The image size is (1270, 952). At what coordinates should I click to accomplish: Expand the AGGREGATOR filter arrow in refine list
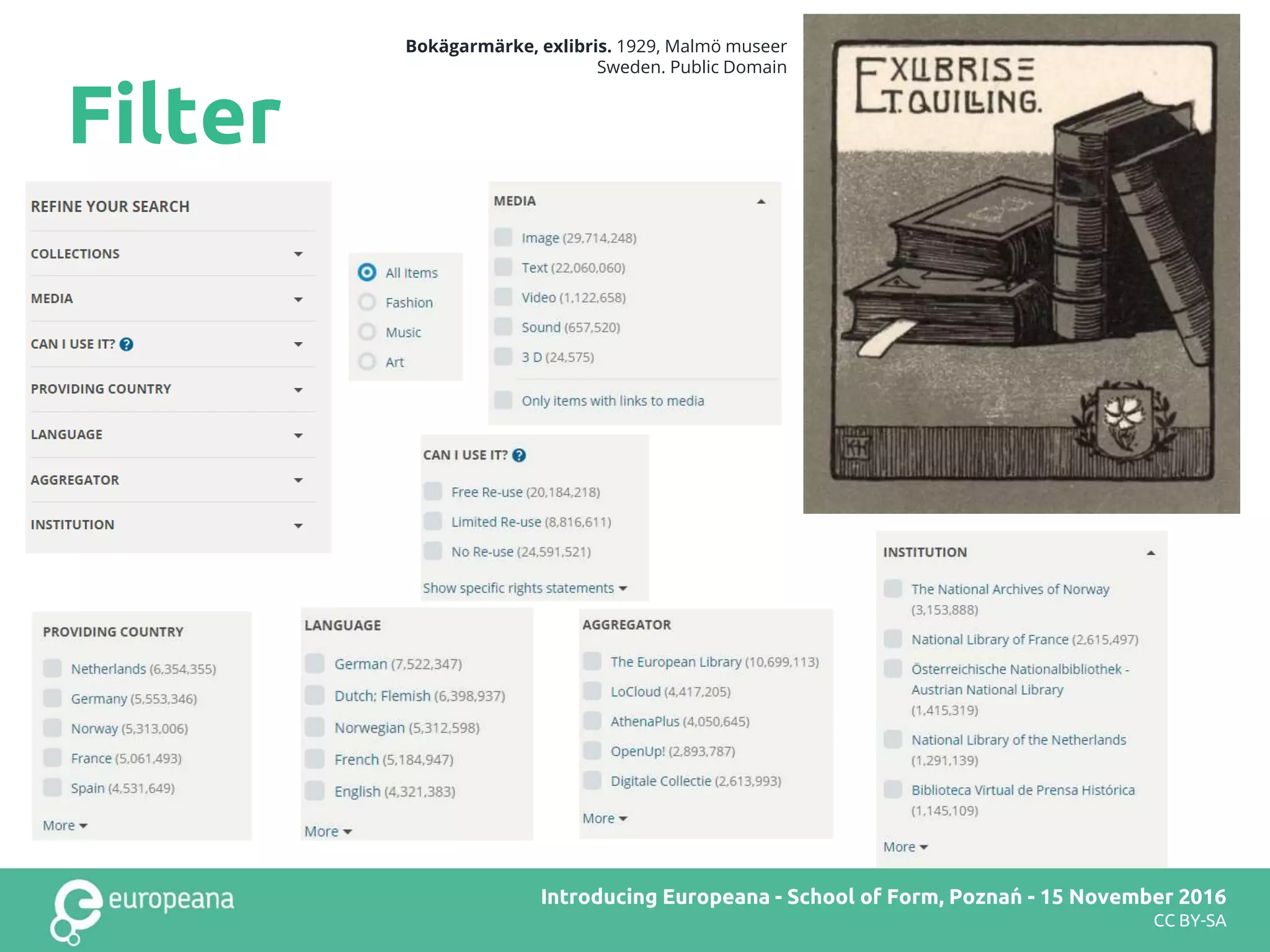point(298,480)
